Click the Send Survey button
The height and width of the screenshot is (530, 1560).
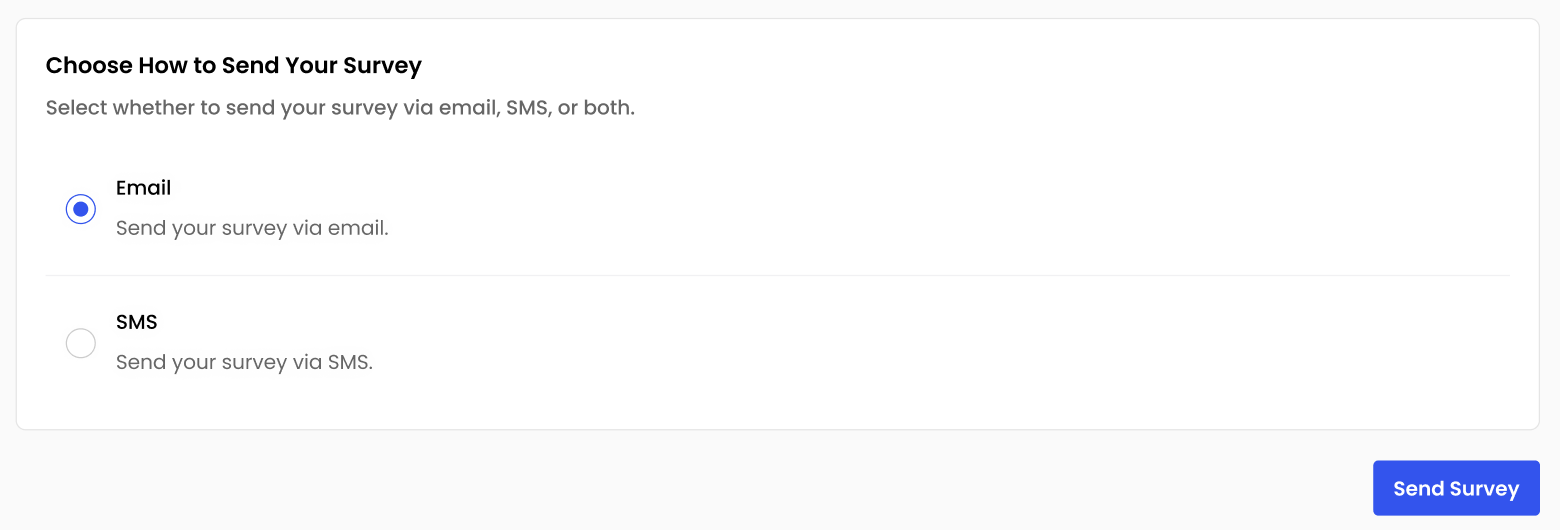click(x=1455, y=488)
